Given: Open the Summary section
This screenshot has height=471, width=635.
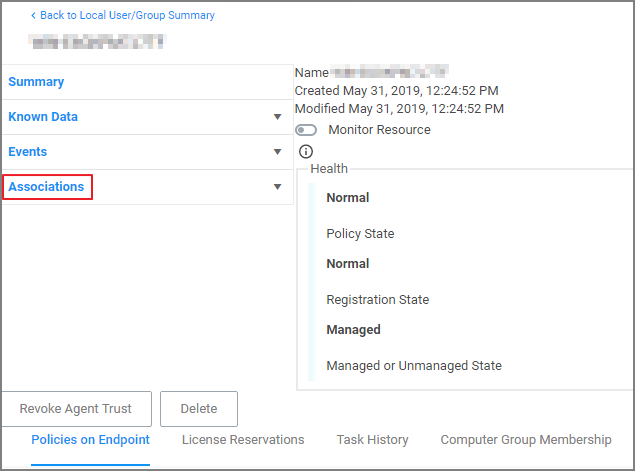Looking at the screenshot, I should 36,82.
